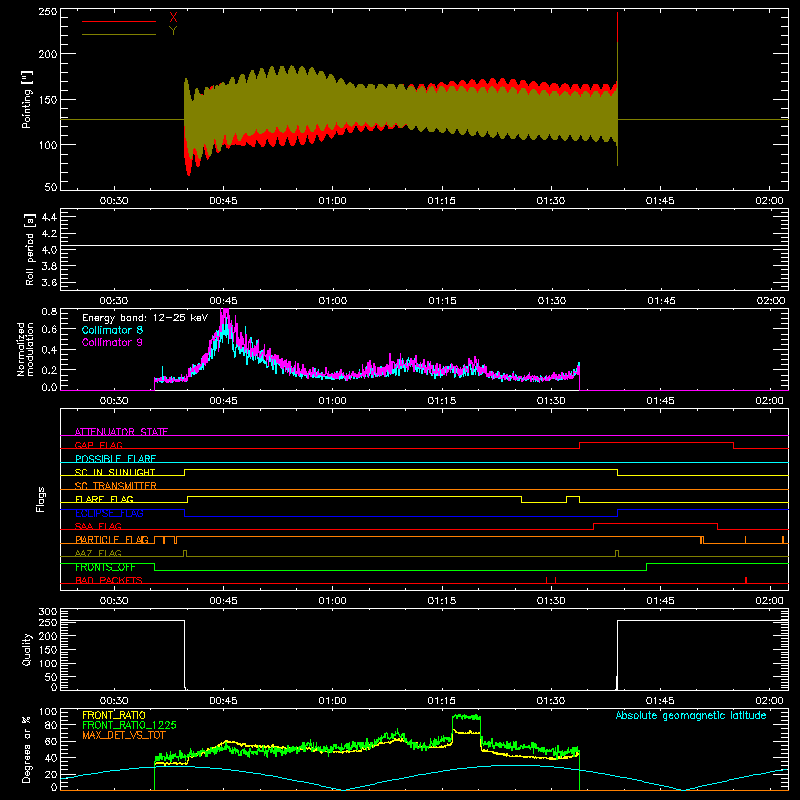The image size is (800, 800).
Task: Click 00:45 label under Pointing plot
Action: point(223,201)
